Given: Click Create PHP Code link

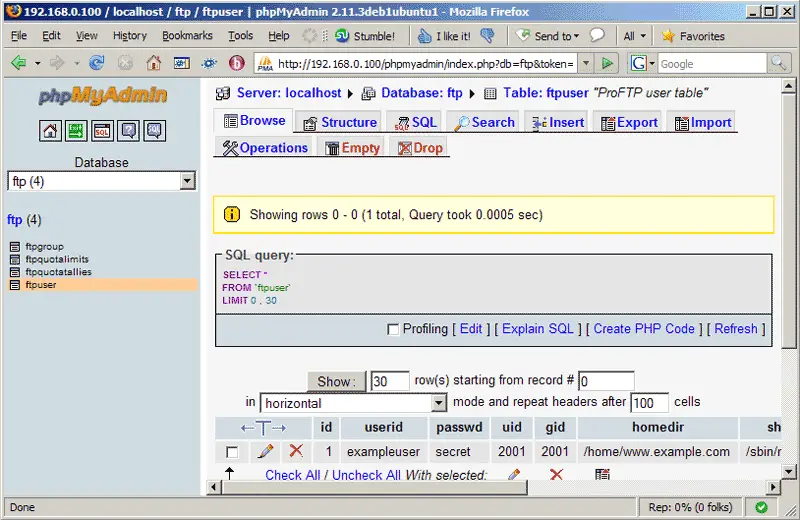Looking at the screenshot, I should tap(644, 329).
